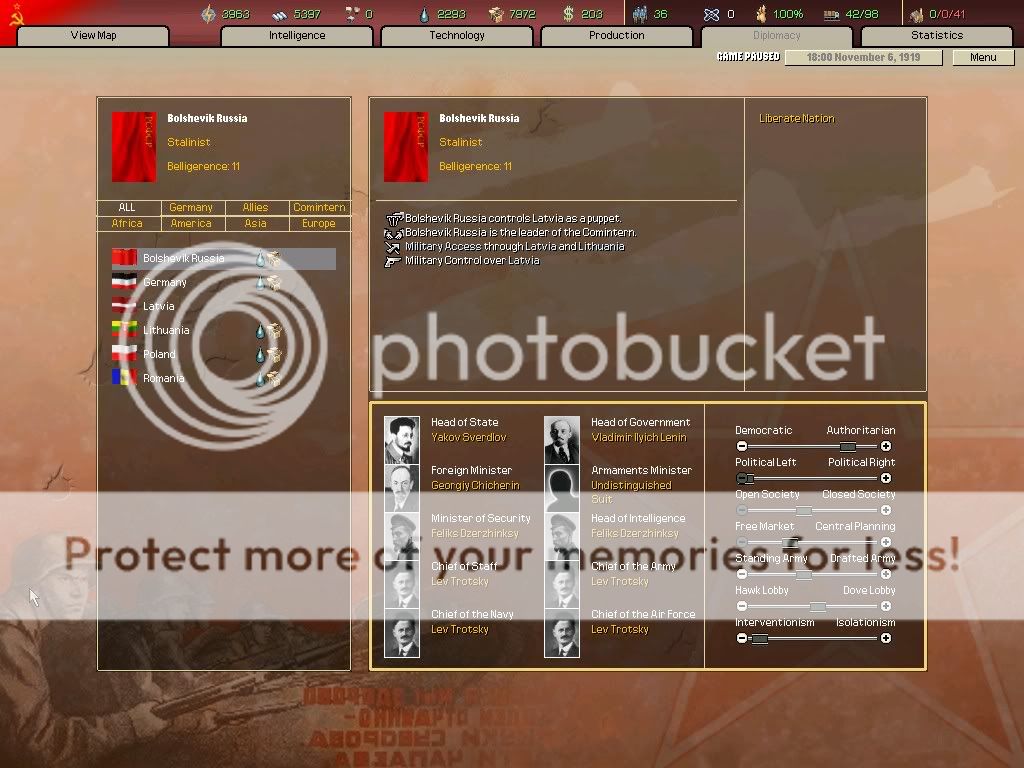Image resolution: width=1024 pixels, height=768 pixels.
Task: Click the Armaments Minister silhouette portrait
Action: 561,487
